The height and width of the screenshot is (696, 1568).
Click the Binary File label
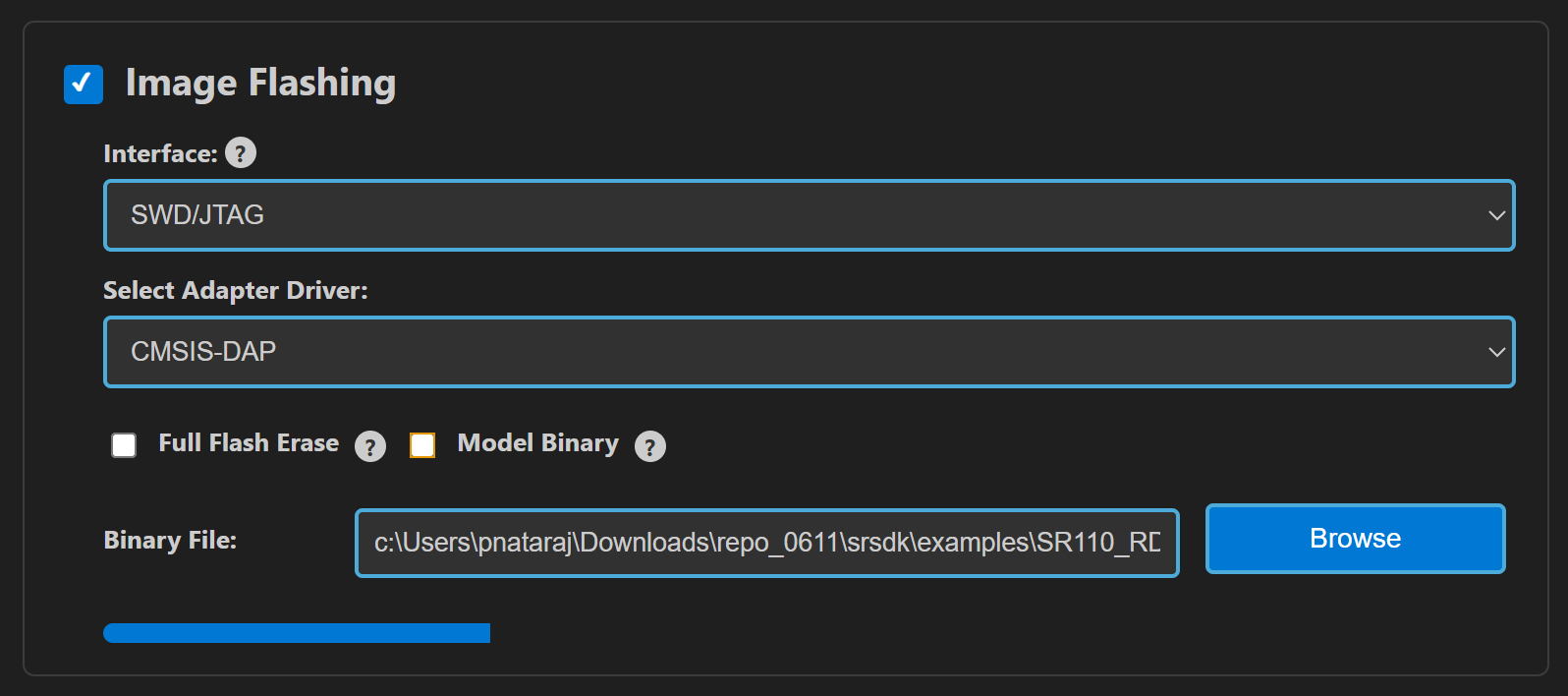pyautogui.click(x=170, y=540)
